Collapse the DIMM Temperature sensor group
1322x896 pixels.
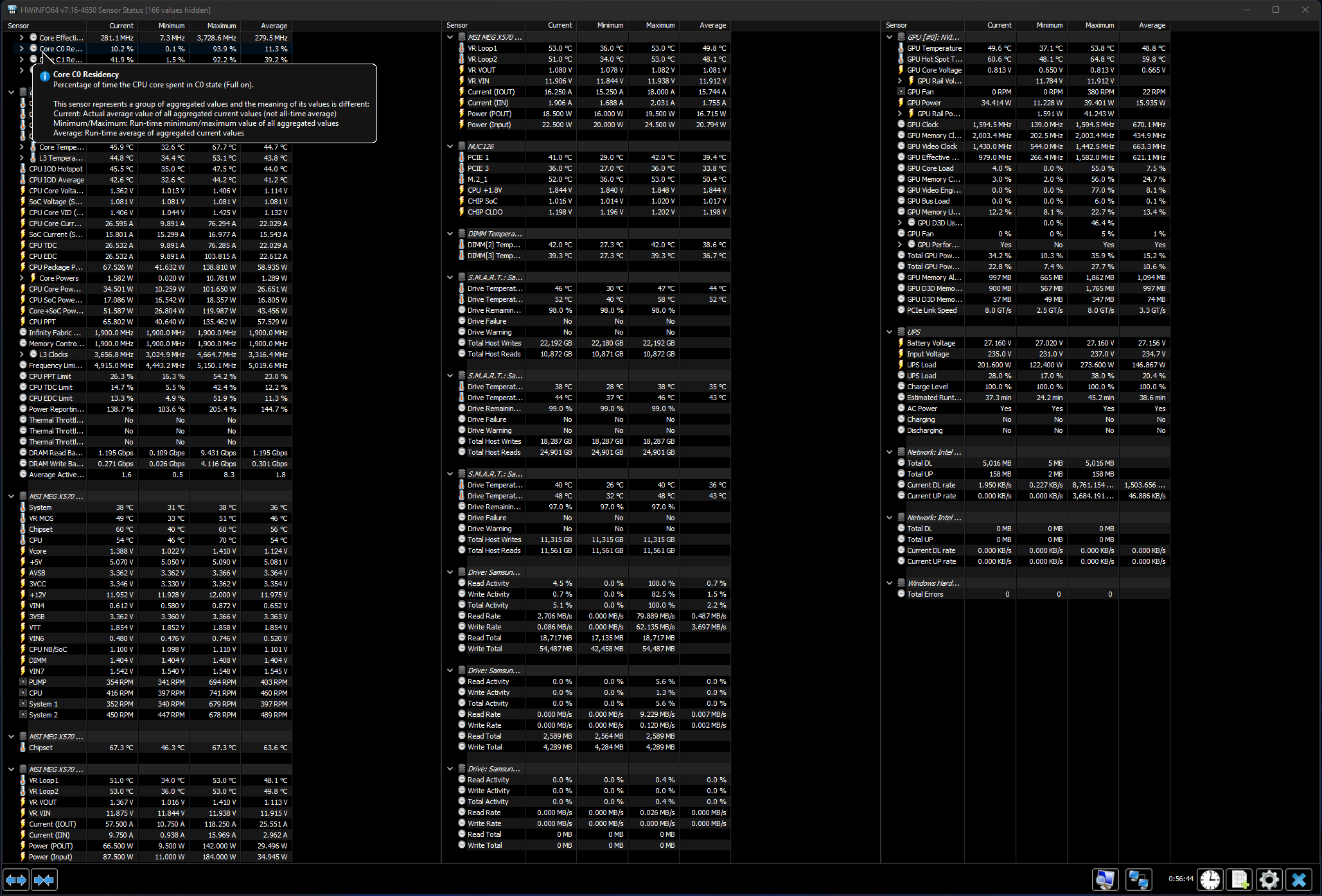tap(450, 234)
